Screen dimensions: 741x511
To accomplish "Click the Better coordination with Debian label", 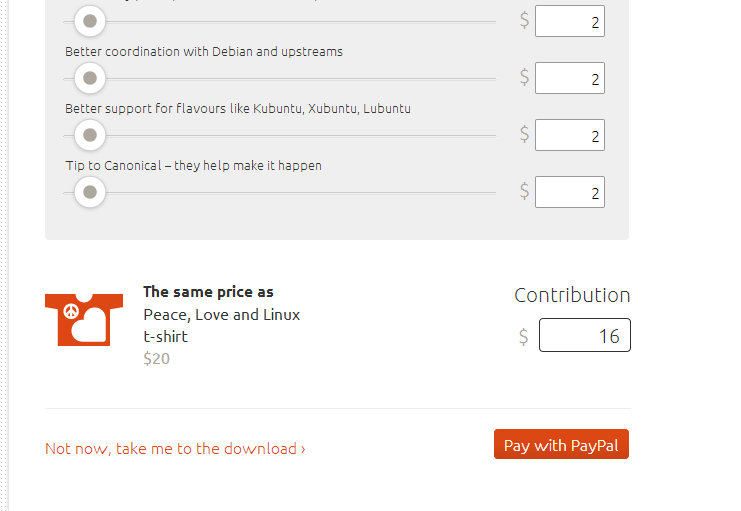I will pos(204,52).
